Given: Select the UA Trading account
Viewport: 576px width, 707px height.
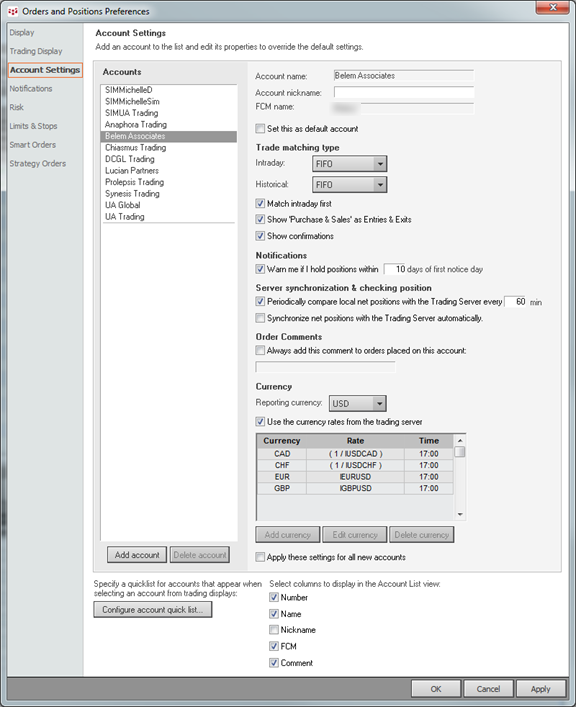Looking at the screenshot, I should coord(169,216).
